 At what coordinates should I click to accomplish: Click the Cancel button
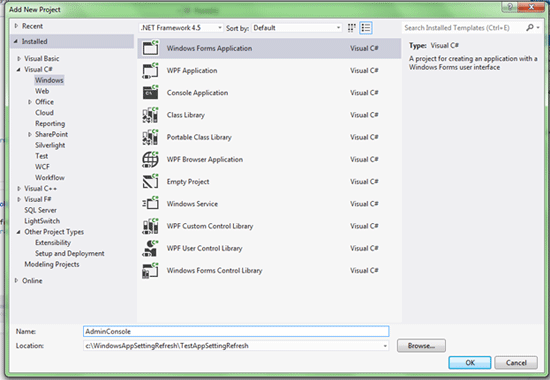516,363
